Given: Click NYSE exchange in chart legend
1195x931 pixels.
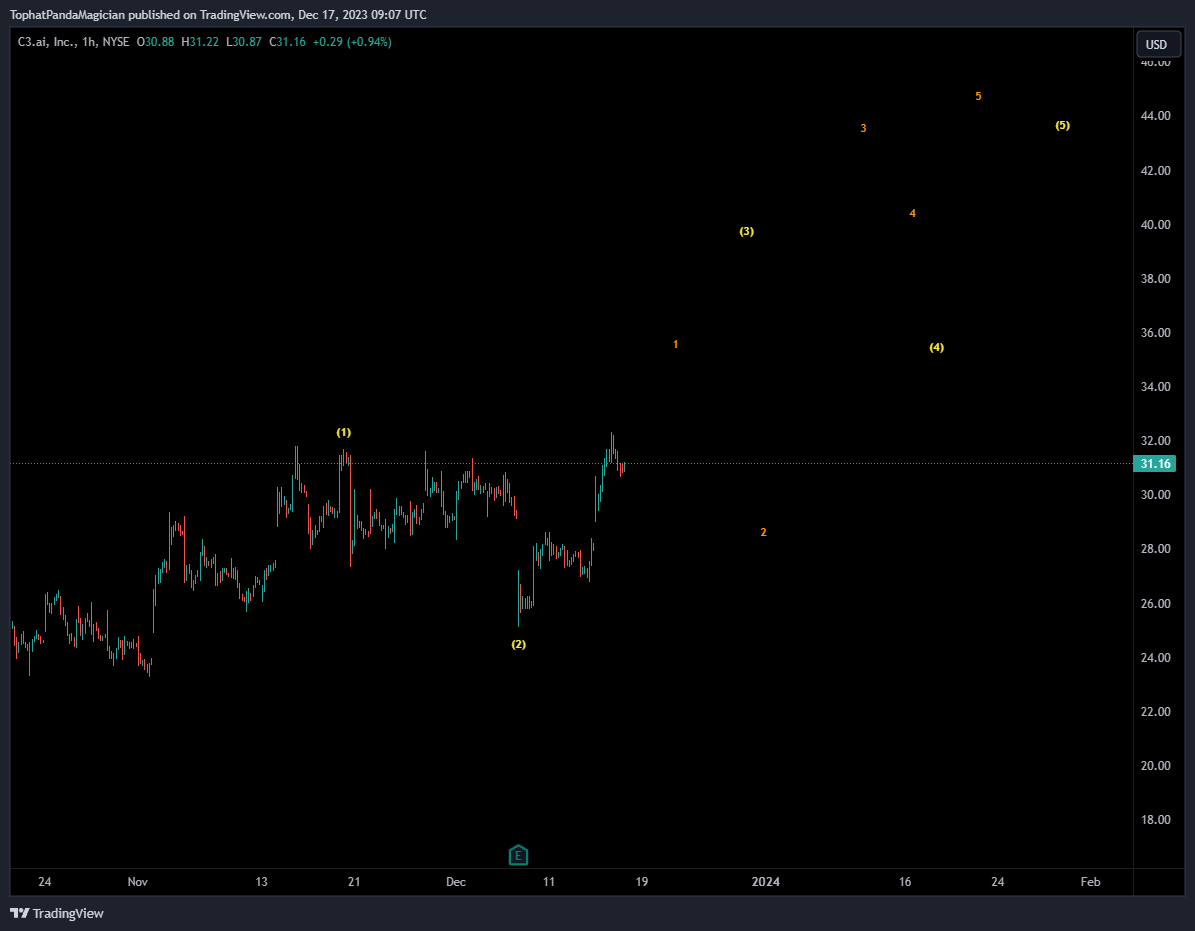Looking at the screenshot, I should tap(116, 42).
